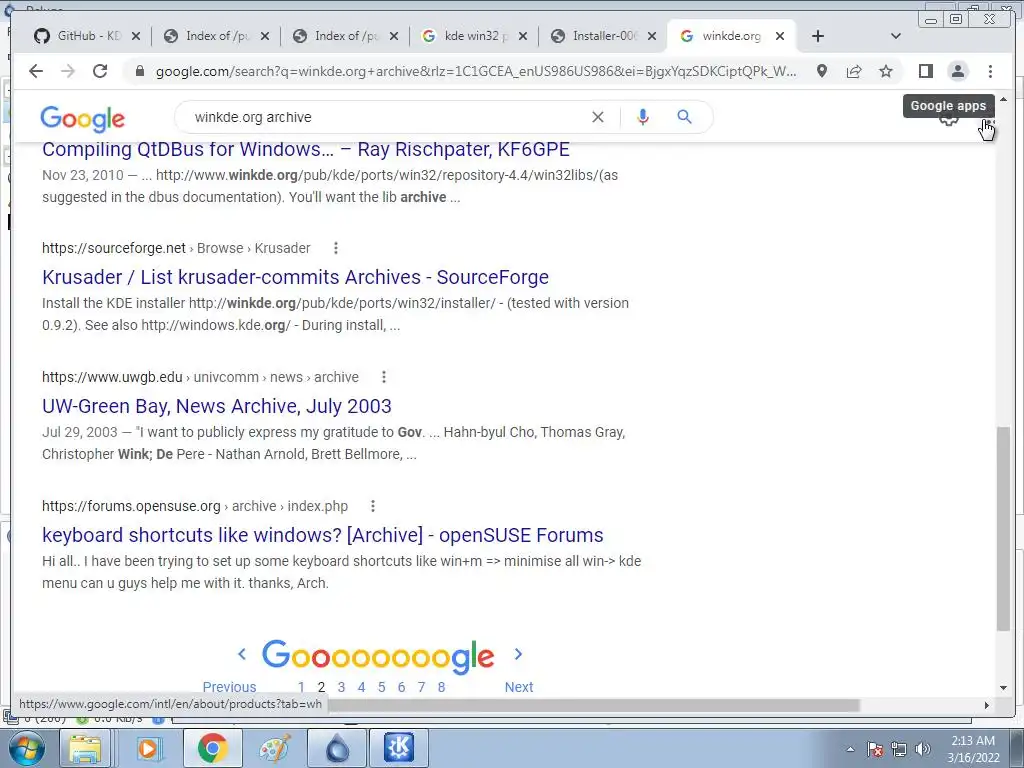Open the Windows Start button
Viewport: 1024px width, 768px height.
[x=26, y=748]
